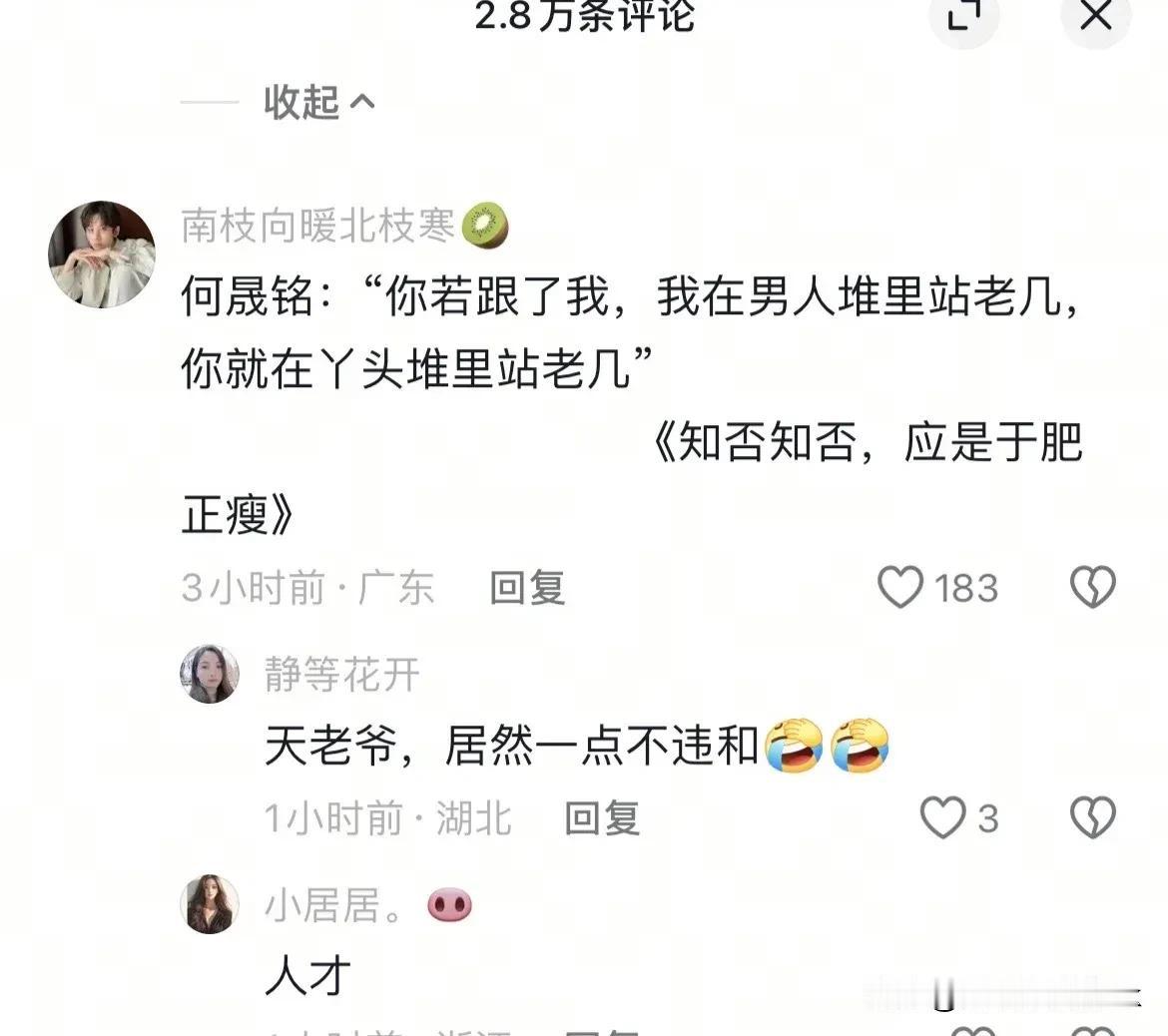This screenshot has height=1036, width=1168.
Task: Collapse replies using 收起 chevron
Action: (319, 102)
